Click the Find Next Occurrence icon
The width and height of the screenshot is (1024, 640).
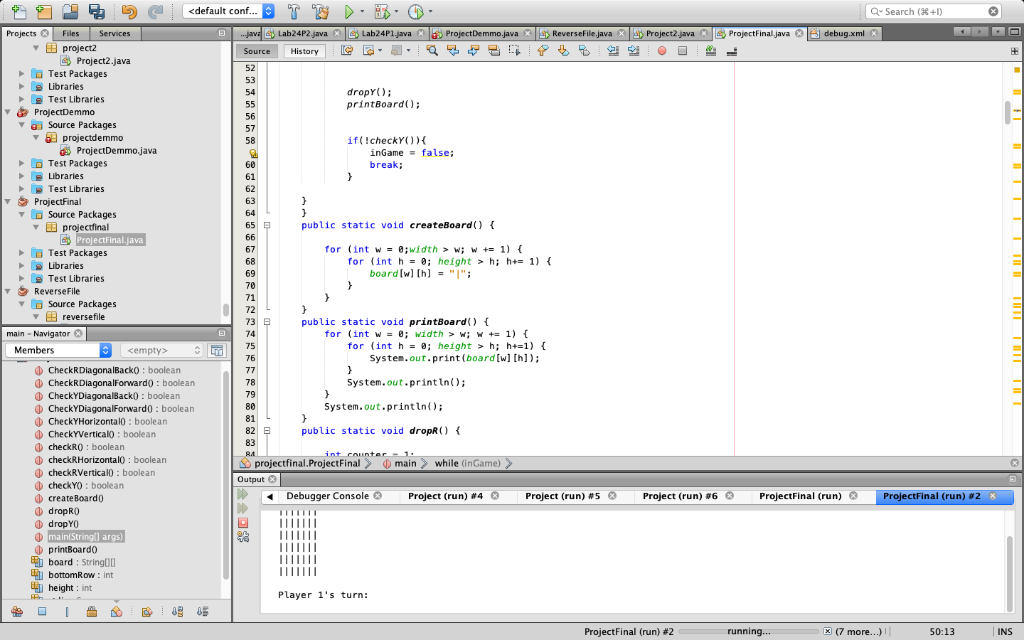(x=473, y=50)
